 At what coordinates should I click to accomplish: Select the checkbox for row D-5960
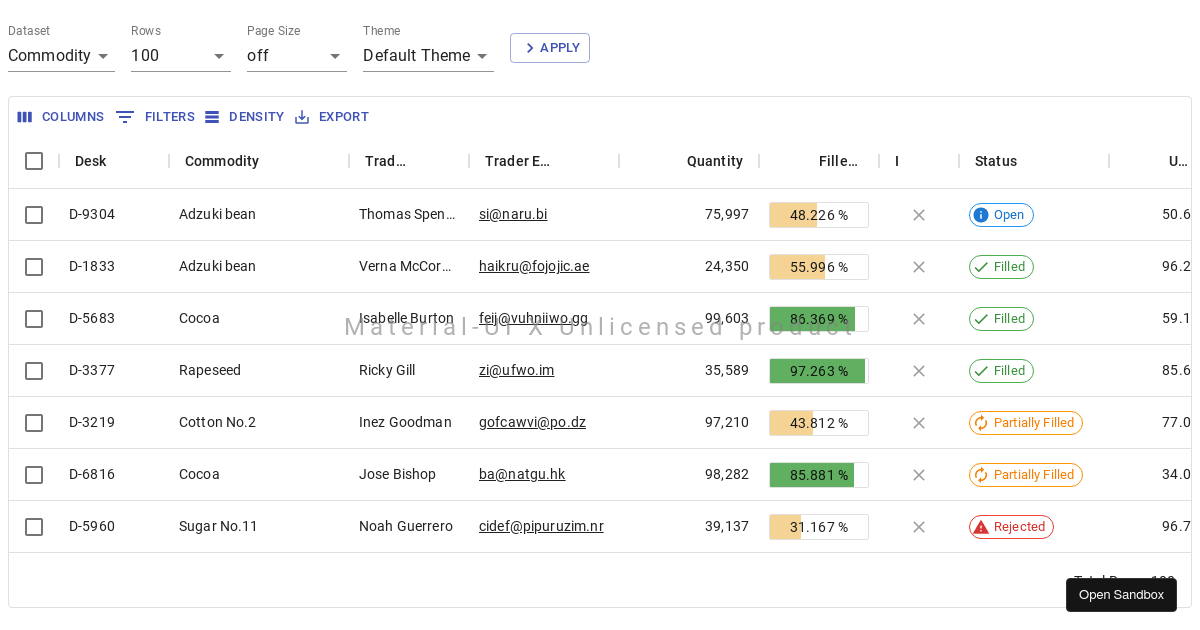pyautogui.click(x=34, y=527)
